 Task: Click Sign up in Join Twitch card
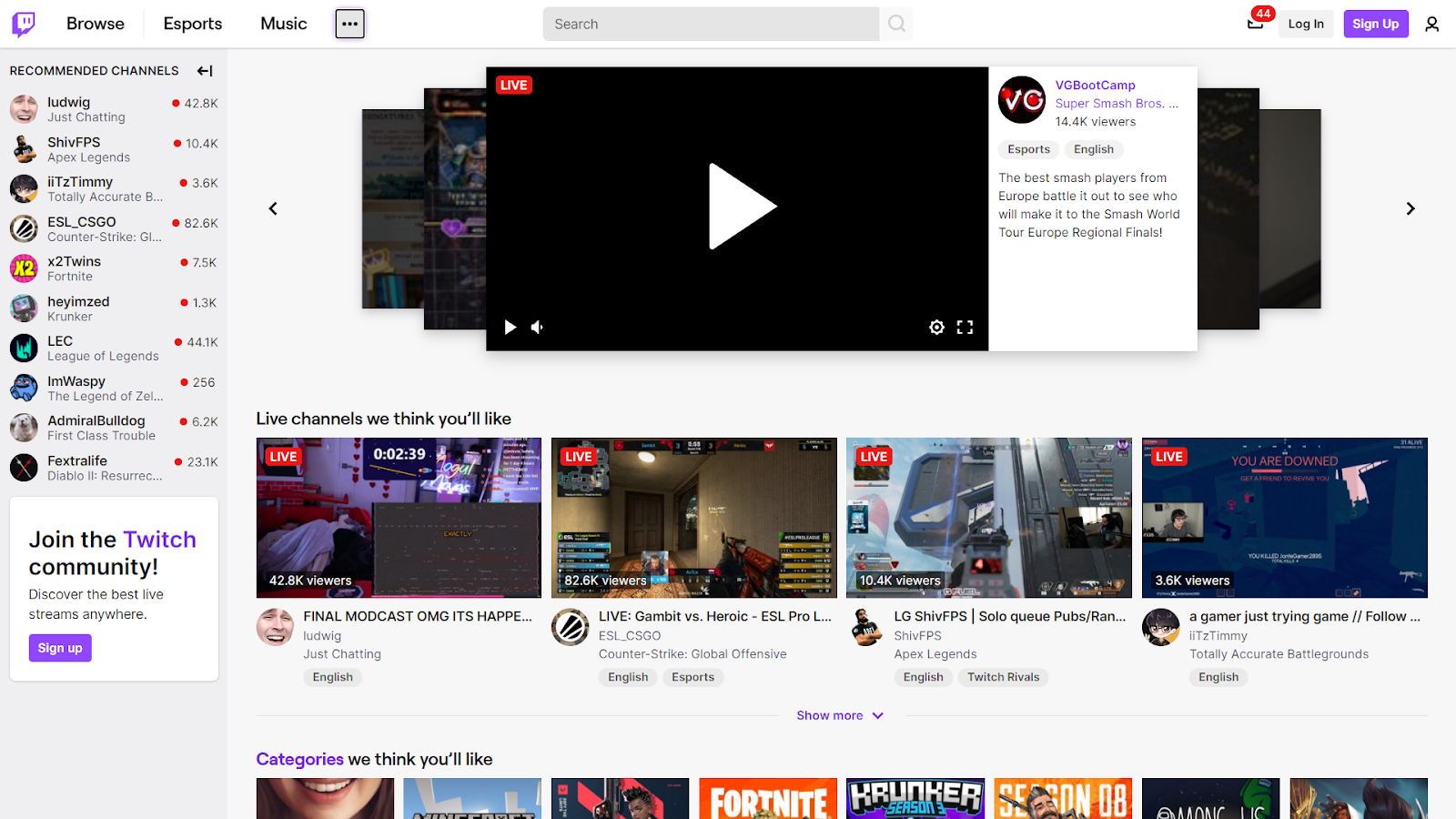[60, 648]
